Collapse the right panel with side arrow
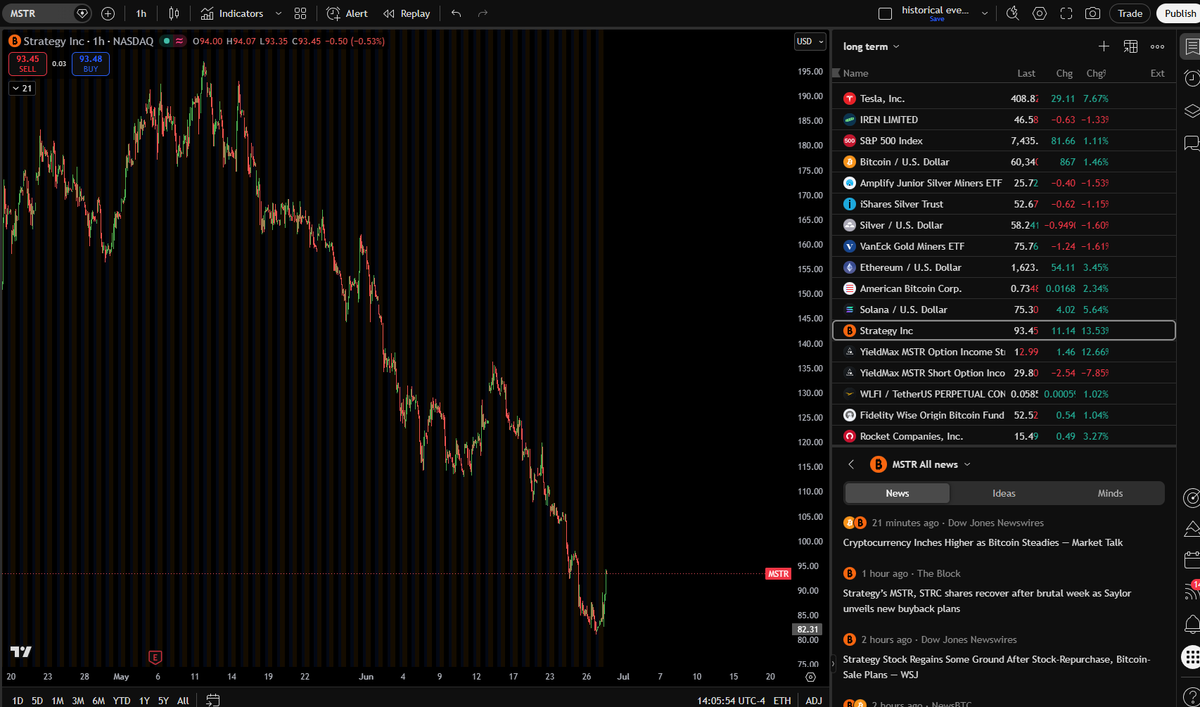1200x707 pixels. tap(834, 663)
